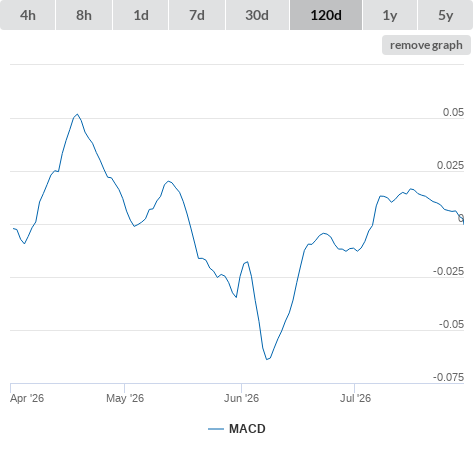Click the Jun '26 axis label

241,398
